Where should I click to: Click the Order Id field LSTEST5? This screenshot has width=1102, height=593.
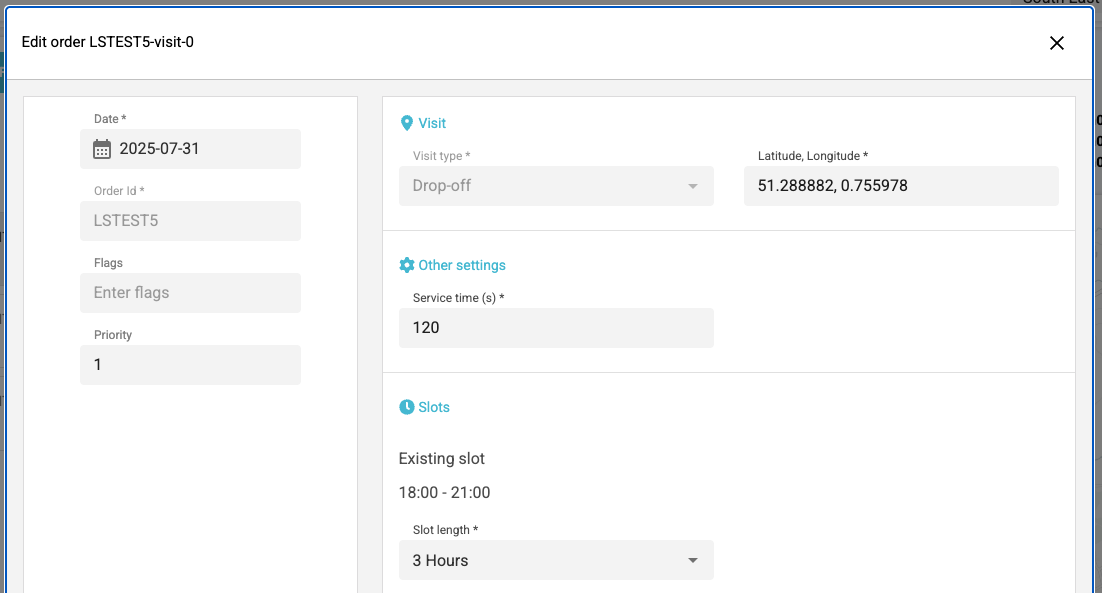(x=190, y=221)
